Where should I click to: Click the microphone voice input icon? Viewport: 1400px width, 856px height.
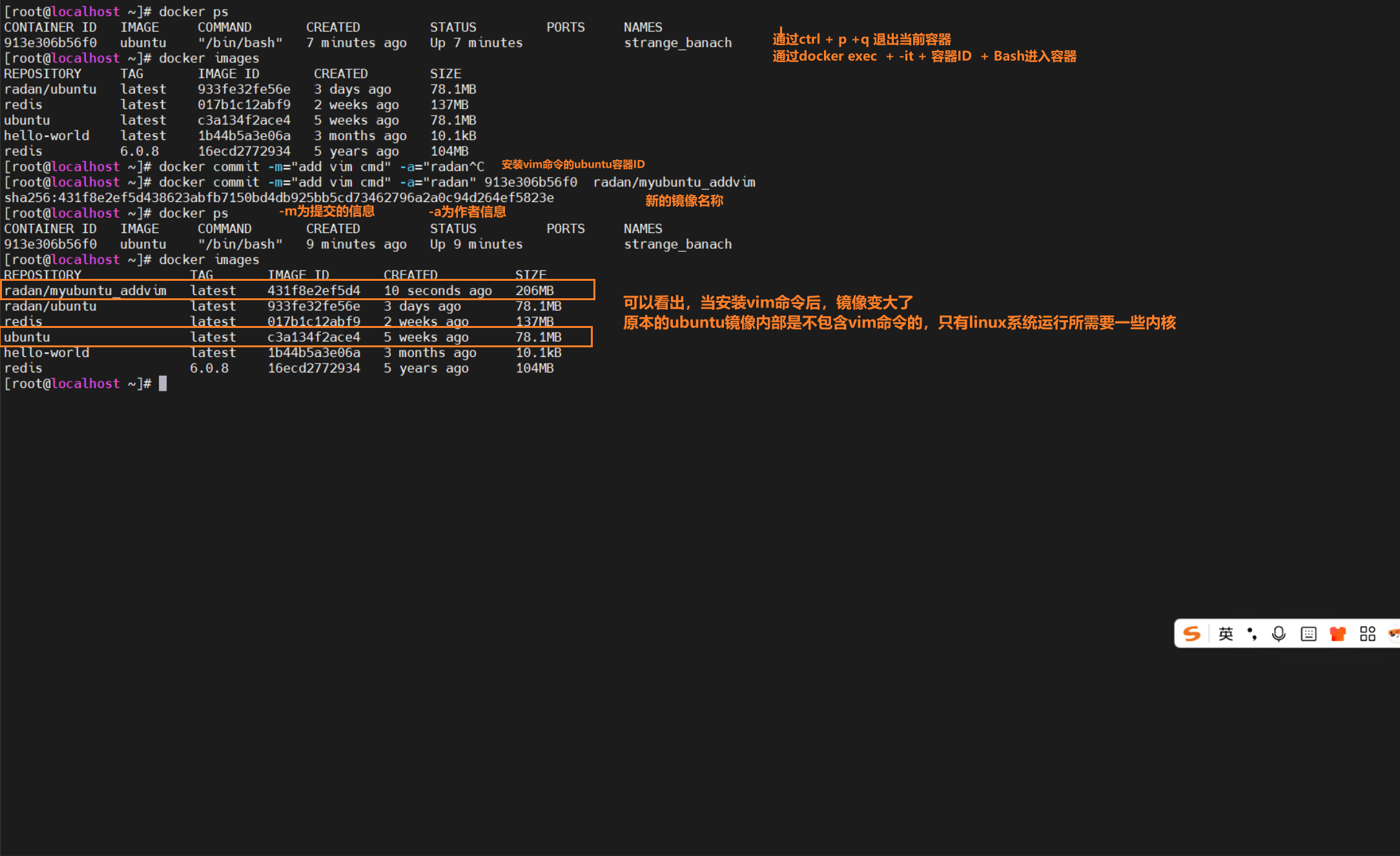[1278, 634]
